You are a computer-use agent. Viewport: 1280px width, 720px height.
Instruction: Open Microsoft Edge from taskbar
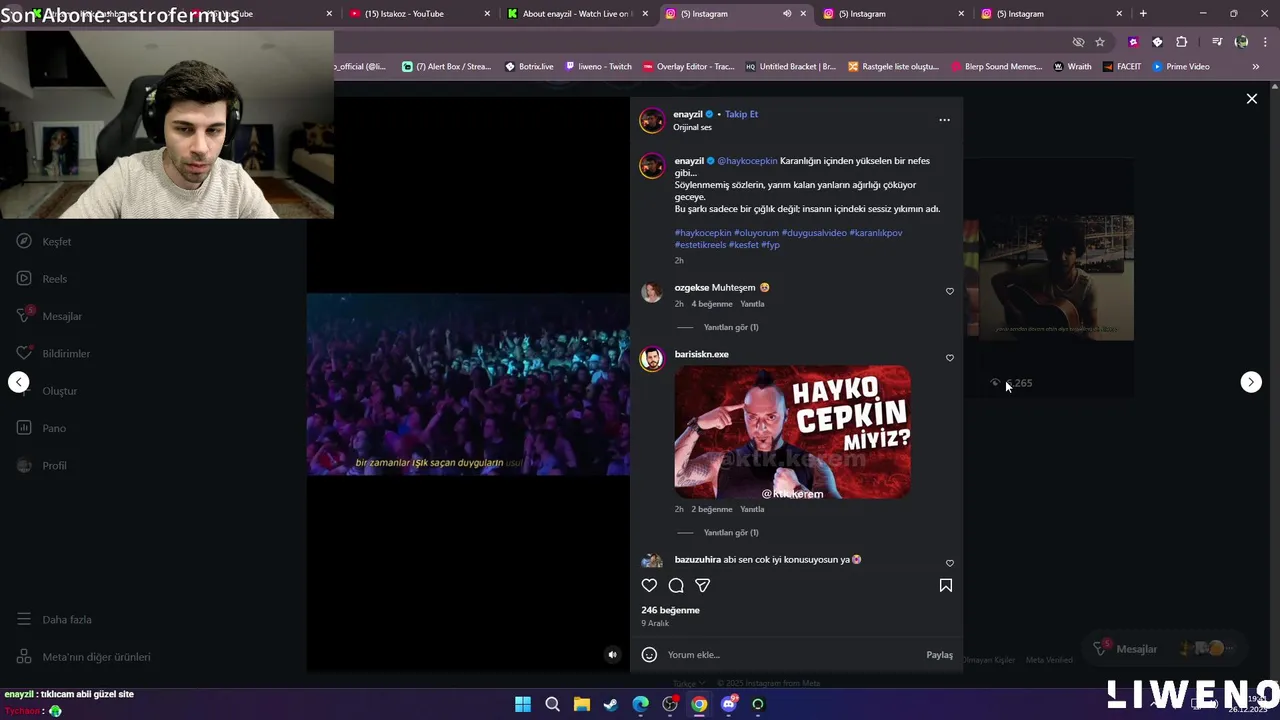[640, 705]
